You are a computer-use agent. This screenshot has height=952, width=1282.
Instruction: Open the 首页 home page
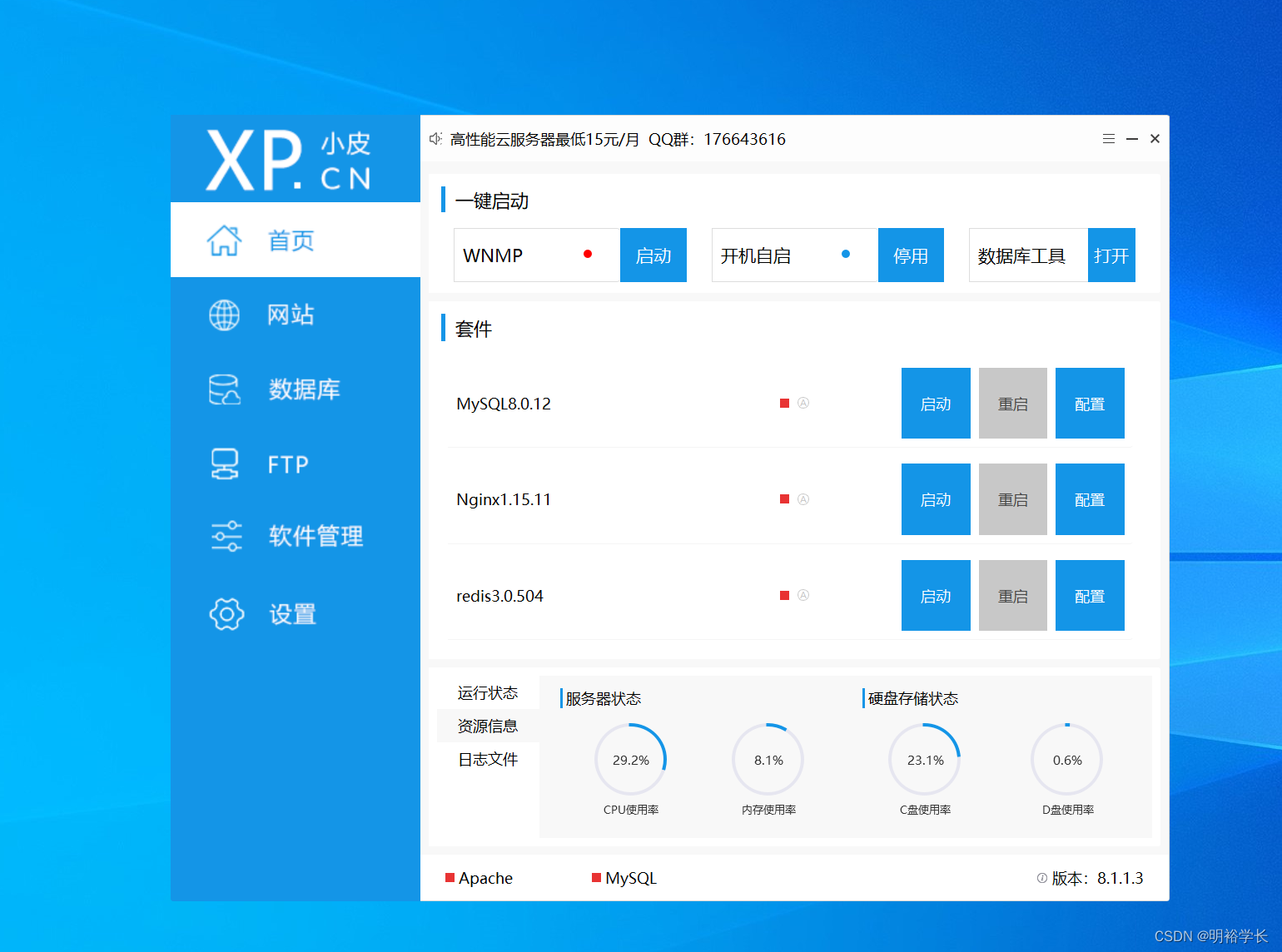295,240
